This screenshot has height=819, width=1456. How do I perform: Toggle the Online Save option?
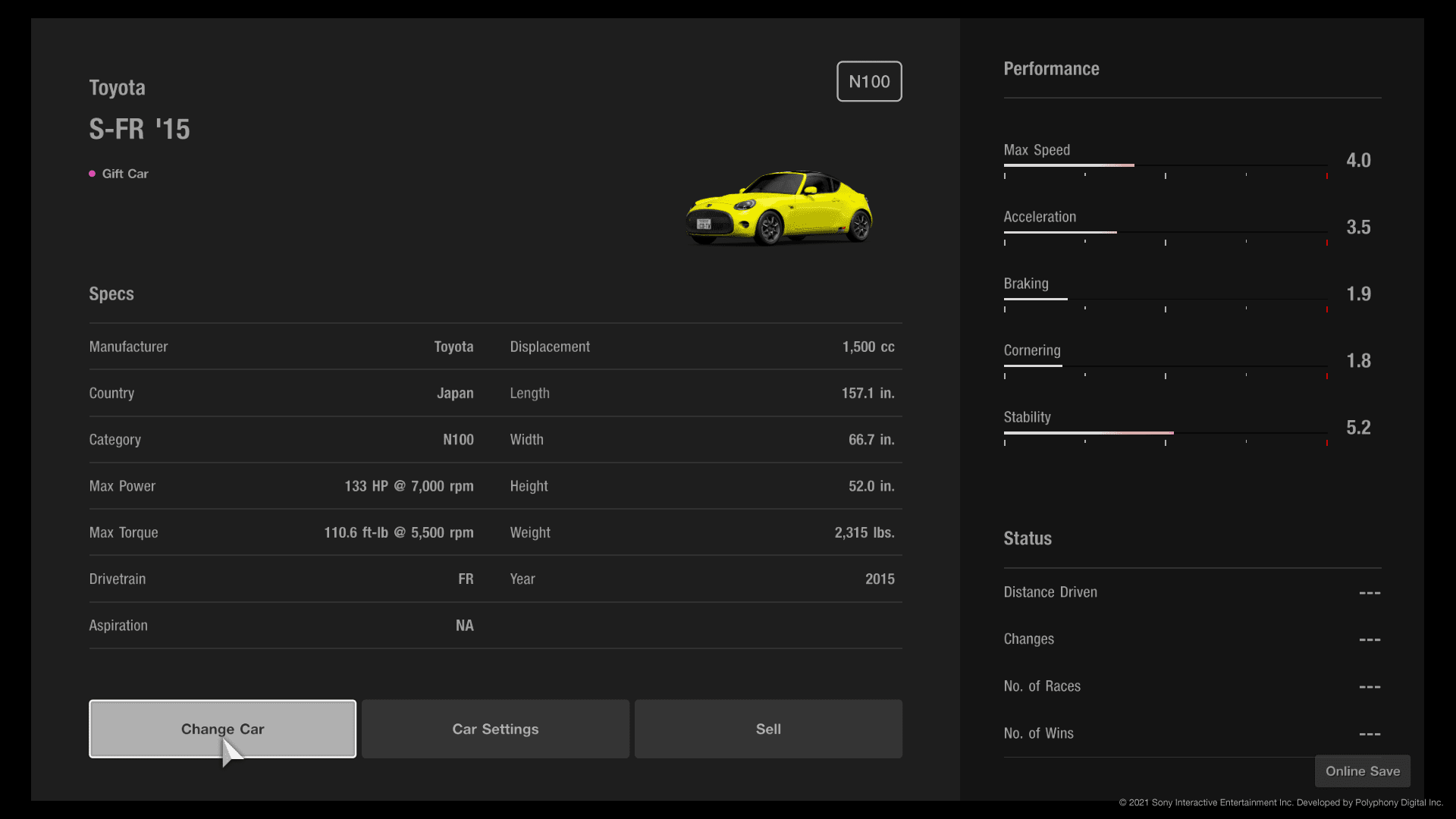1362,771
